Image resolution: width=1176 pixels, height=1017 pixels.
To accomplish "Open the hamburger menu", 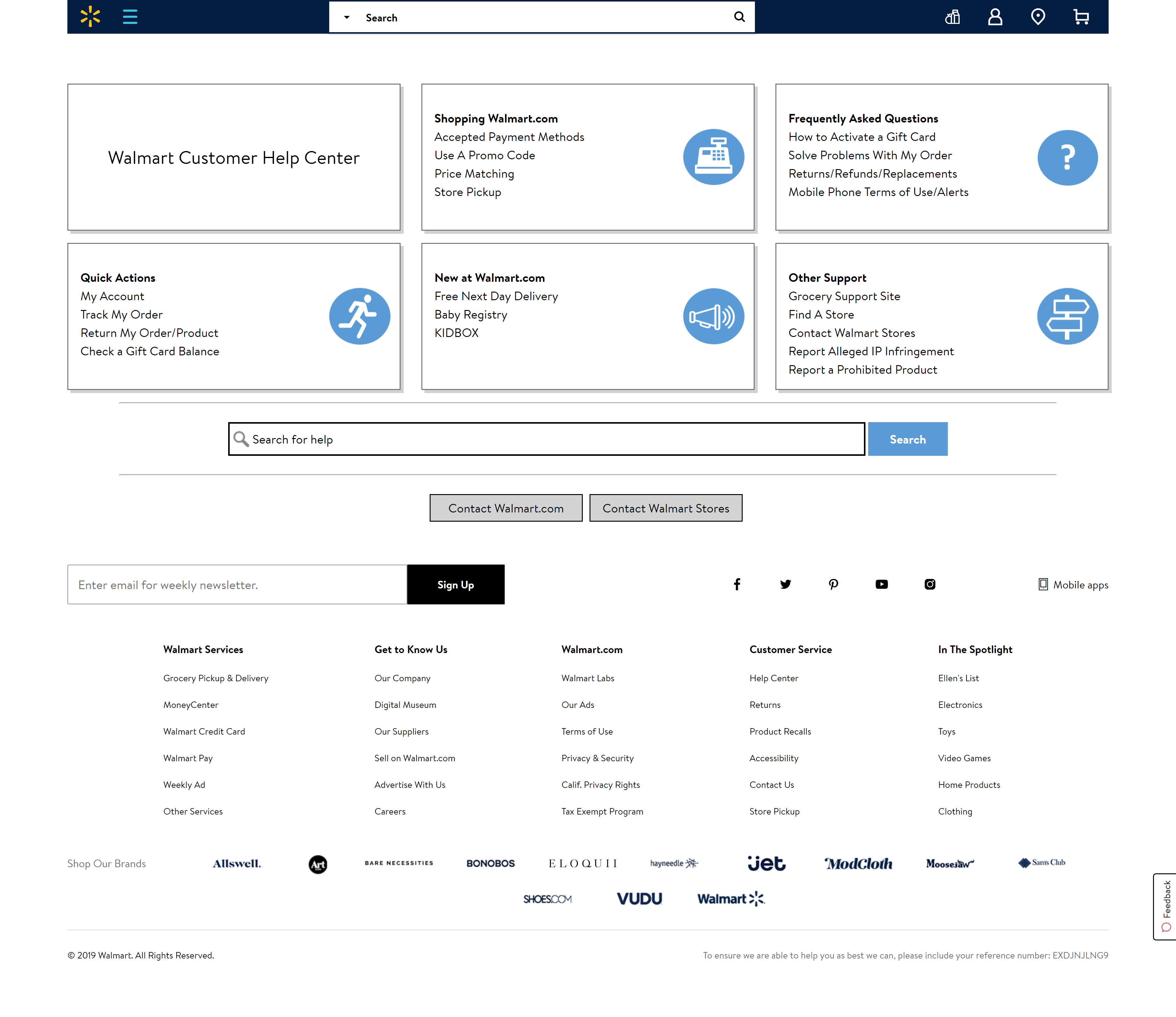I will click(130, 17).
